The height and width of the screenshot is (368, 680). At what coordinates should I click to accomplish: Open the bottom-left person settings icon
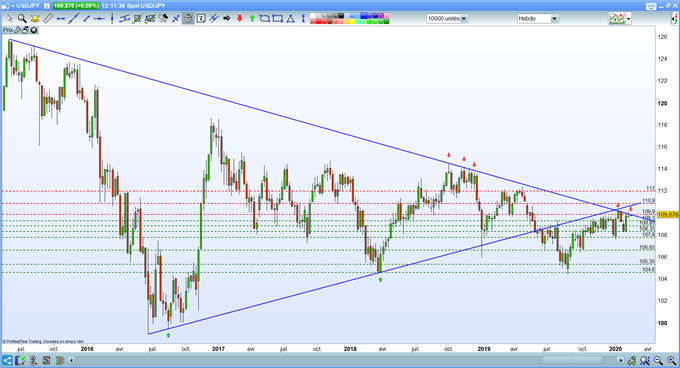tap(33, 360)
